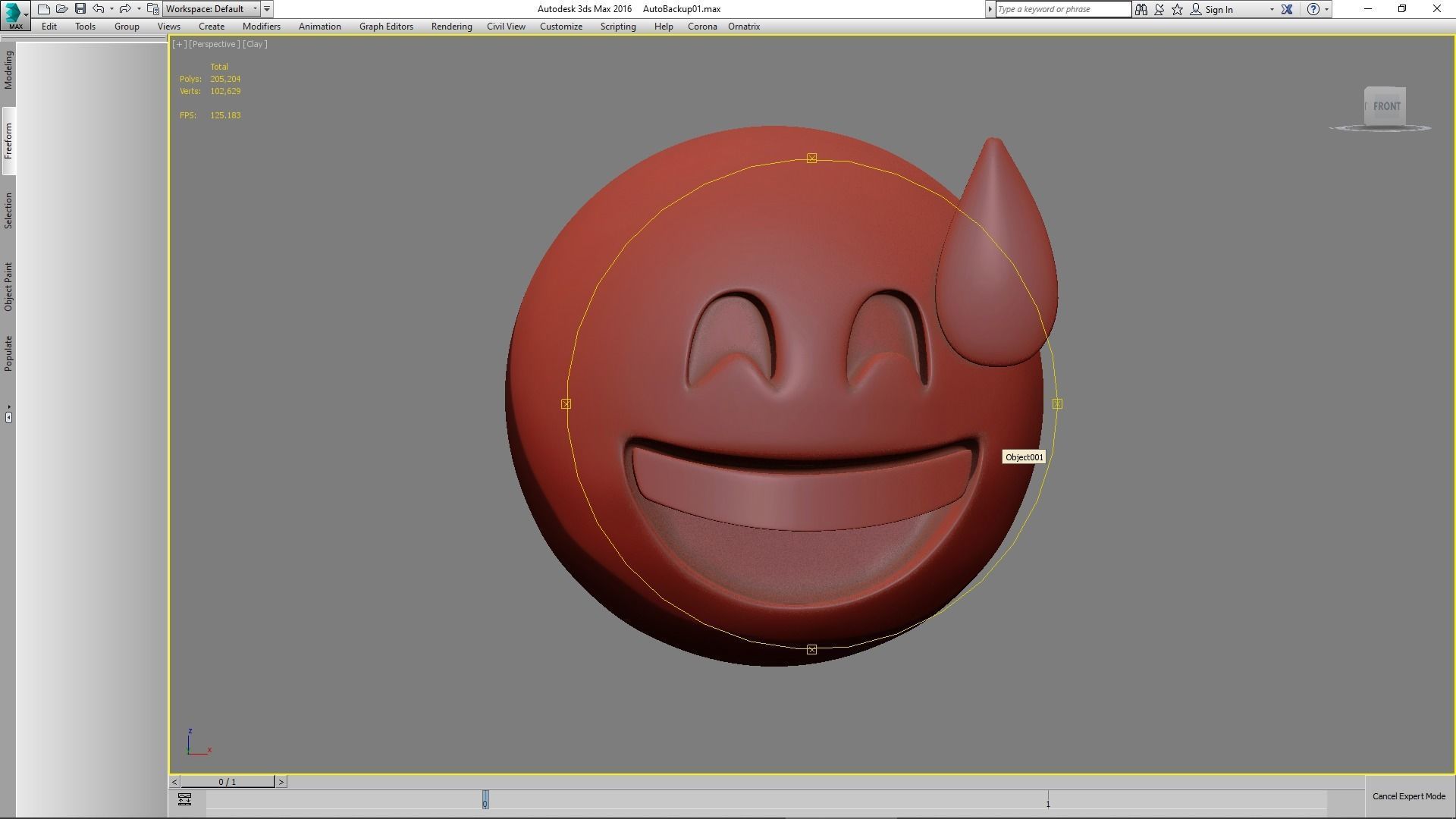Open Favorites star icon
This screenshot has width=1456, height=819.
click(x=1178, y=9)
